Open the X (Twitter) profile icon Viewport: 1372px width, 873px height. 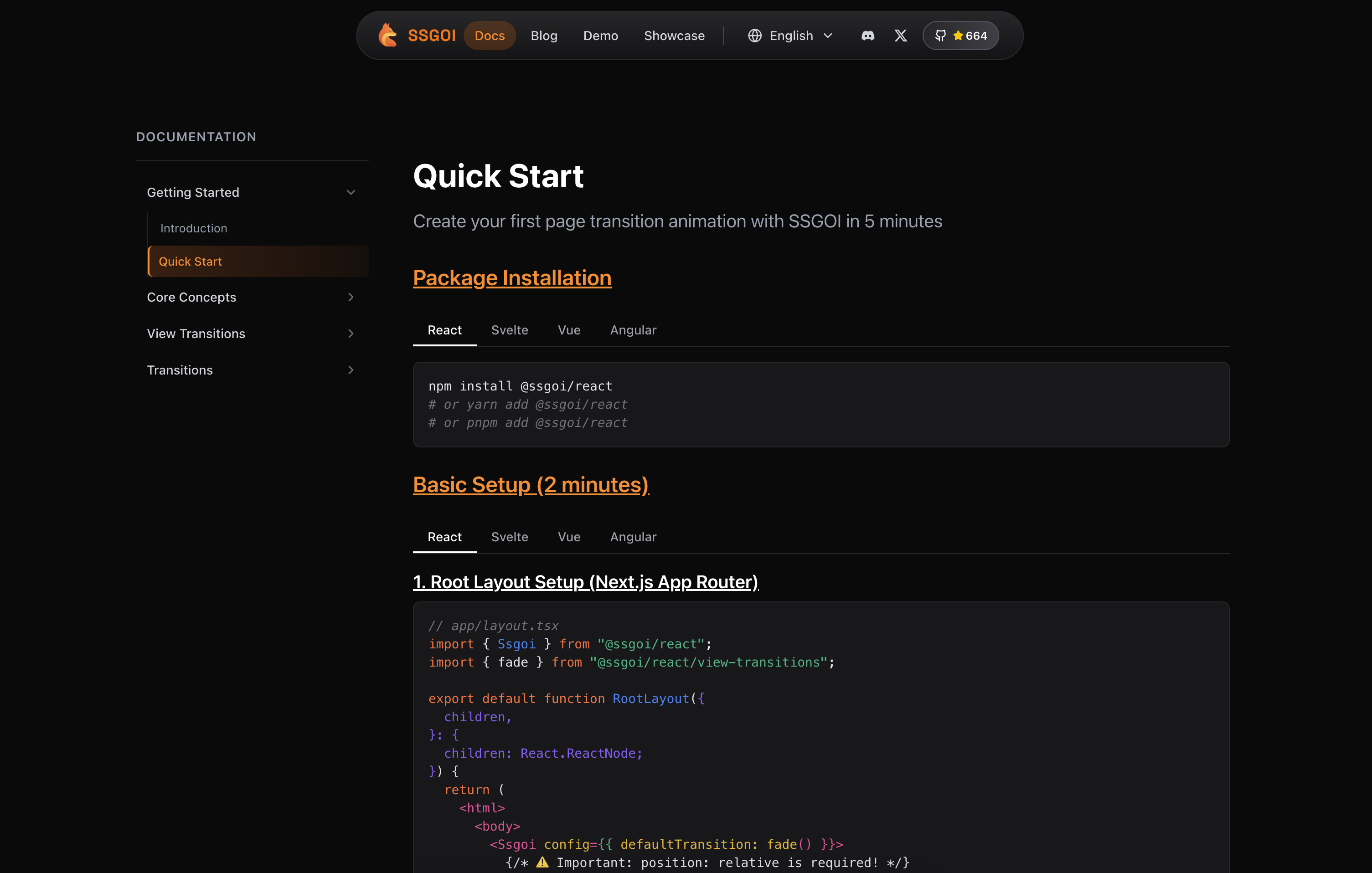pos(900,35)
